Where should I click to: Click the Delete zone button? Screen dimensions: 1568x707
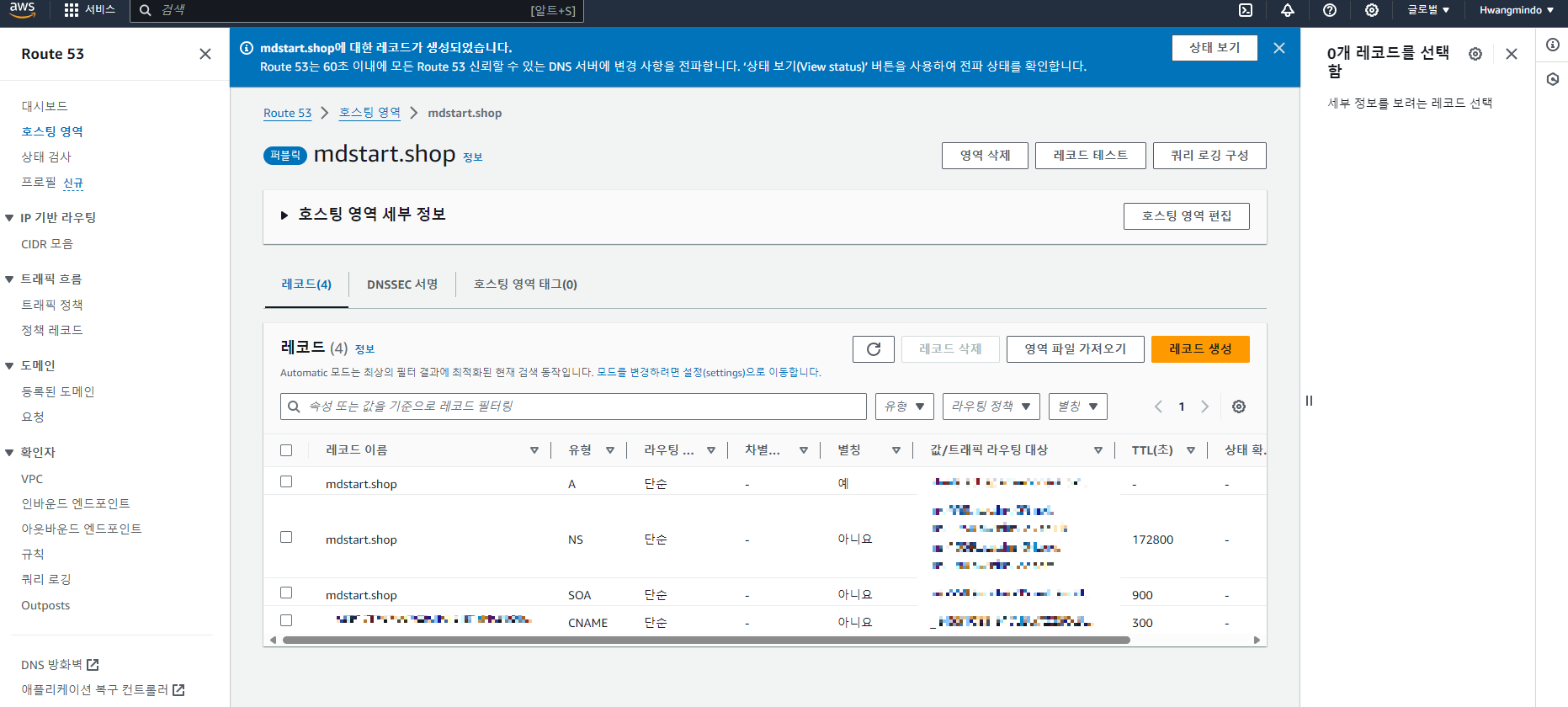point(985,156)
